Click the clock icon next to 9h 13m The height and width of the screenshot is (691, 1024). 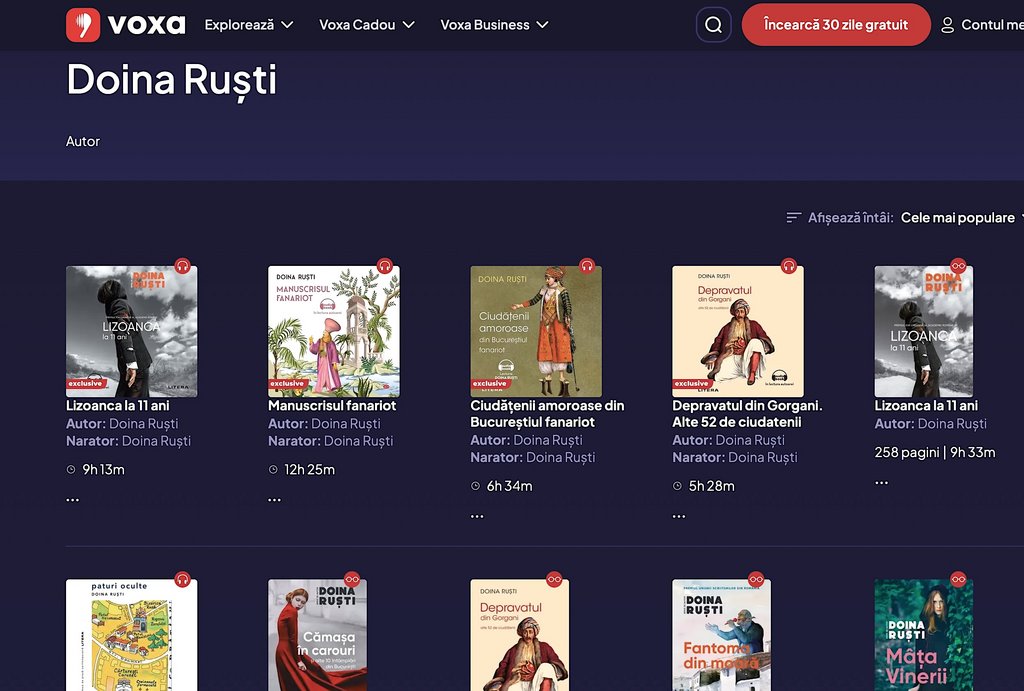click(x=71, y=470)
